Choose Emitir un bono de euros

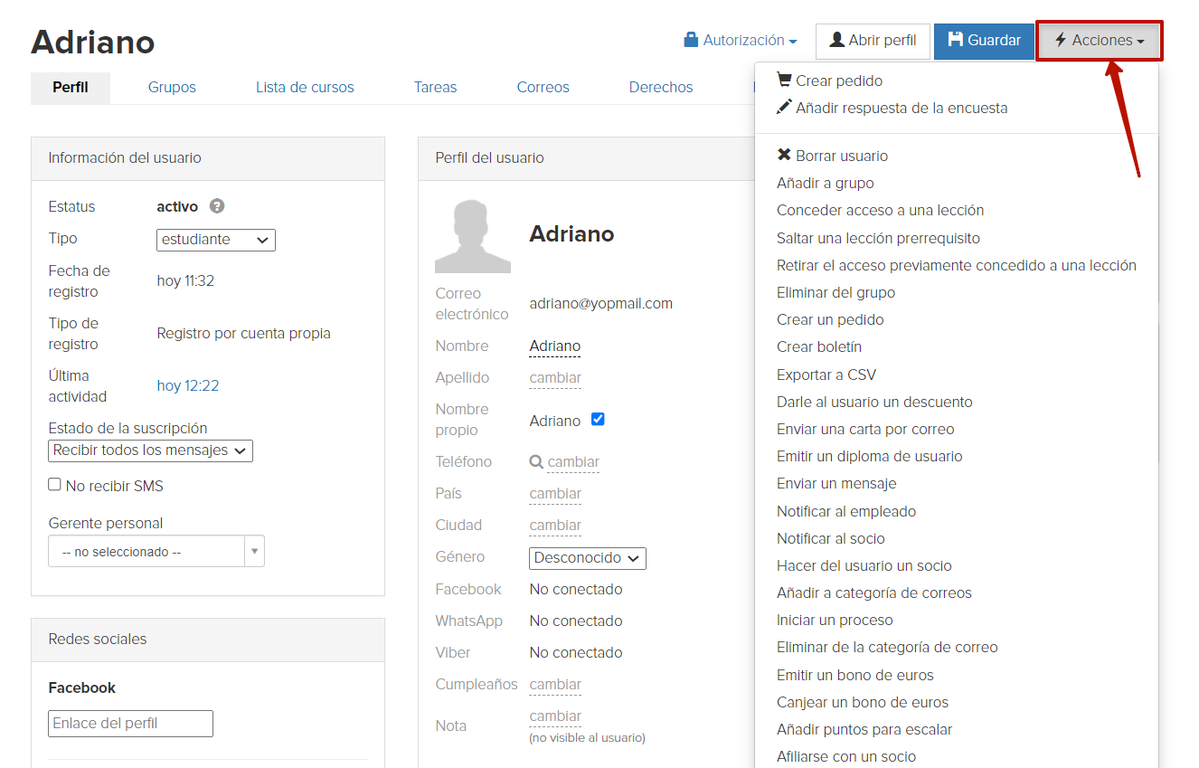coord(855,675)
